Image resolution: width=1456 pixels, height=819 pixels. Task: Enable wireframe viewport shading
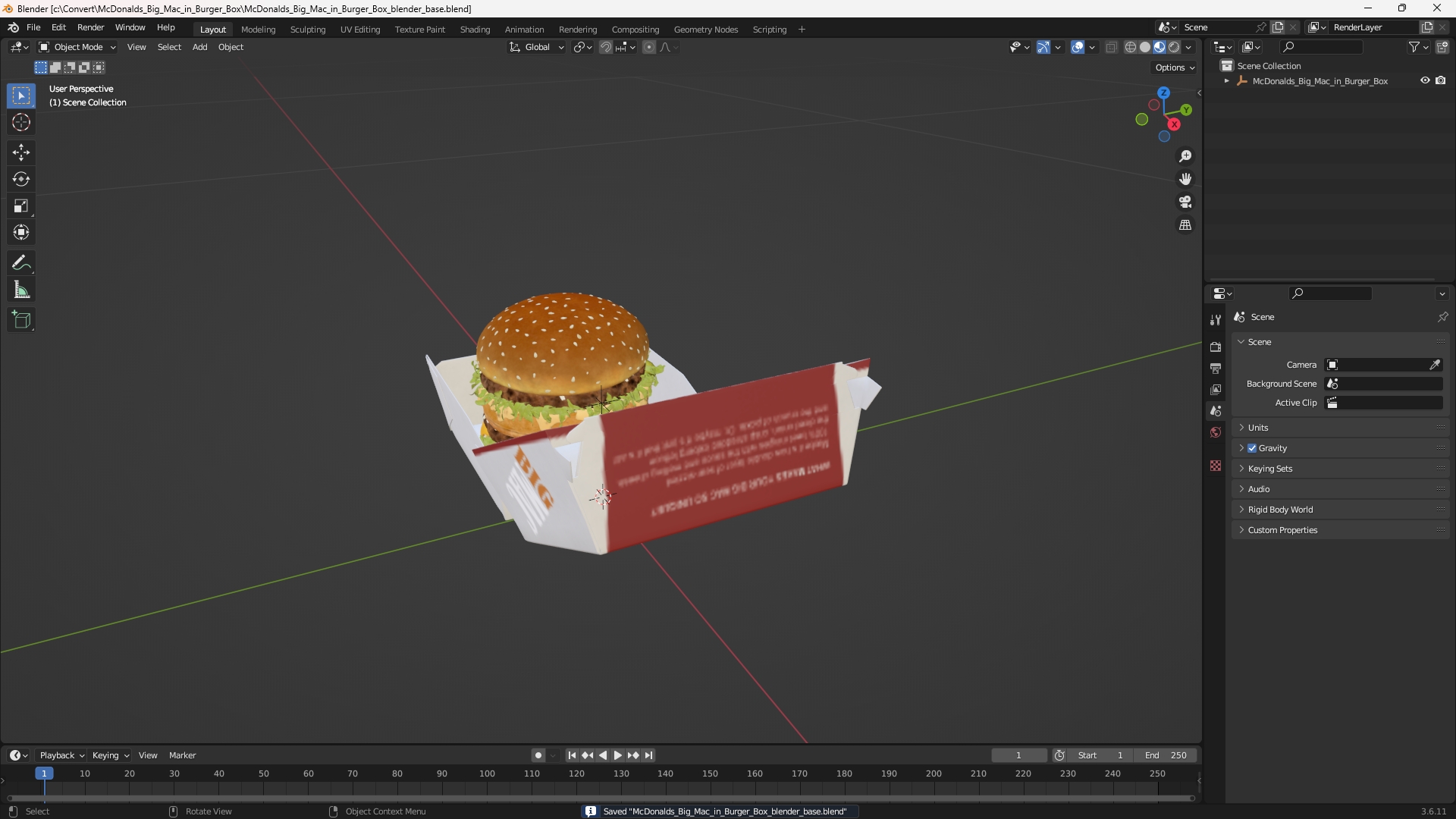(1131, 47)
